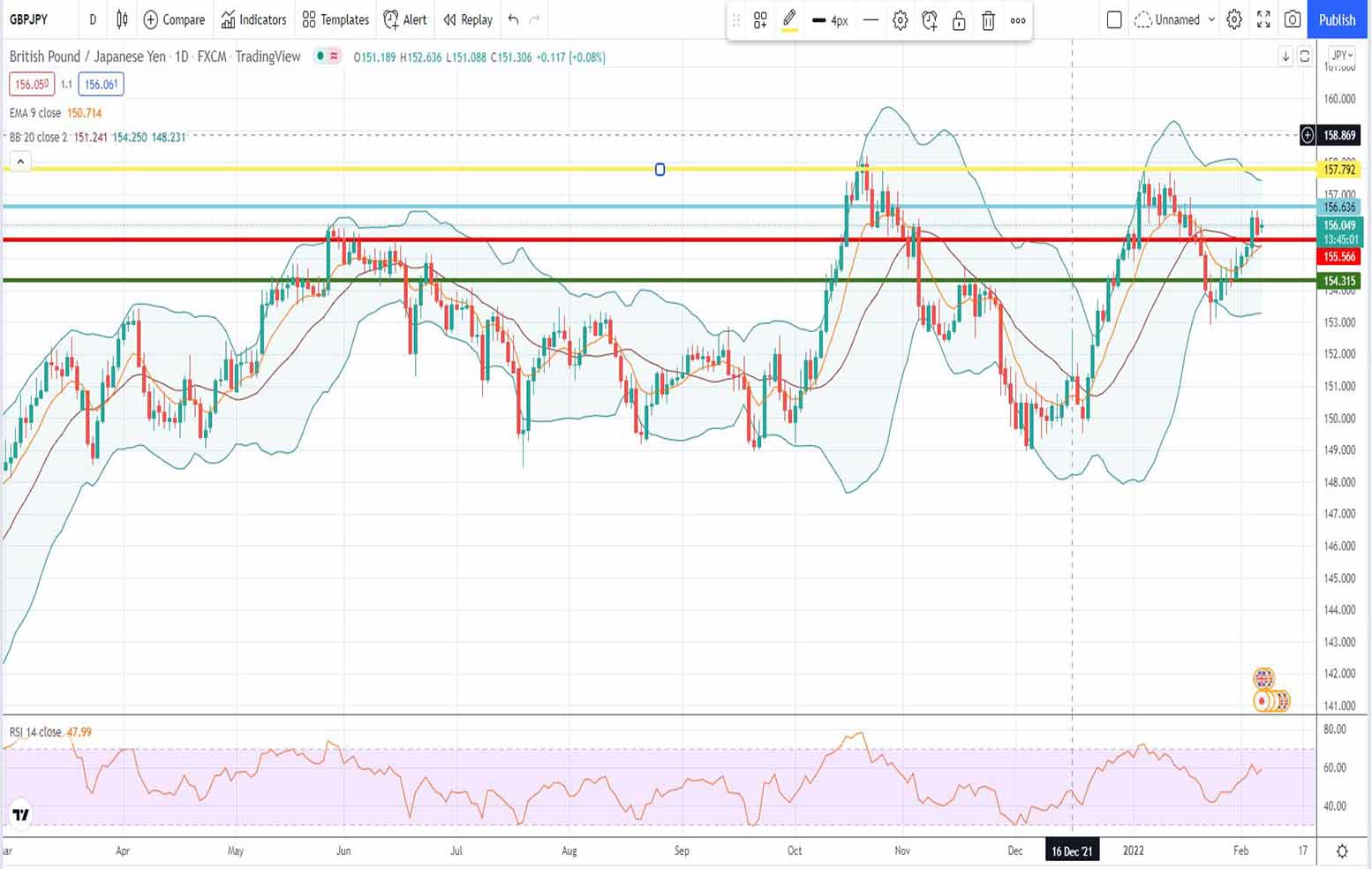This screenshot has height=869, width=1372.
Task: Open the yellow line color picker pencil
Action: (x=789, y=19)
